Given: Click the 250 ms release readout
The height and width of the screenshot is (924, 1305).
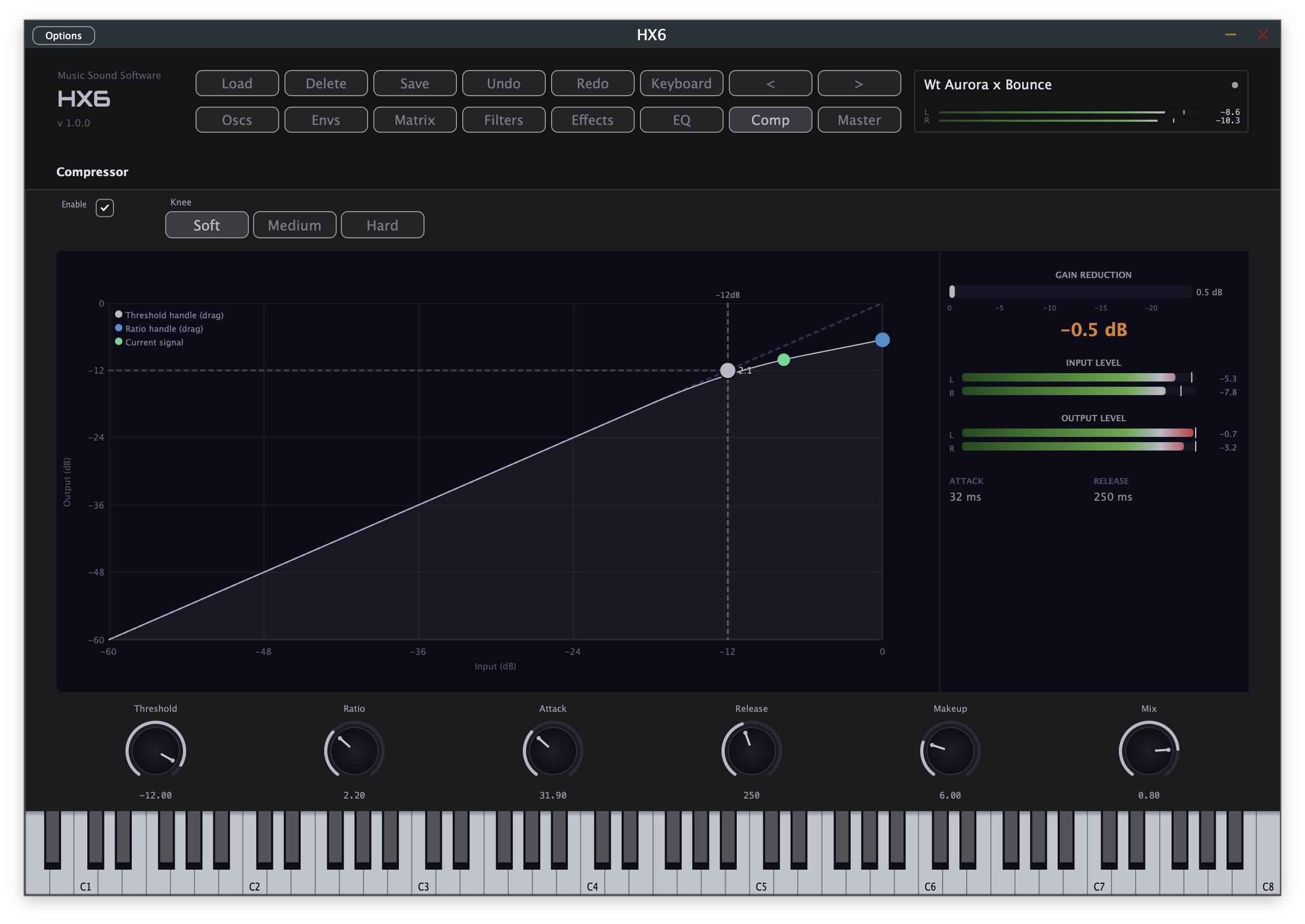Looking at the screenshot, I should [1112, 496].
